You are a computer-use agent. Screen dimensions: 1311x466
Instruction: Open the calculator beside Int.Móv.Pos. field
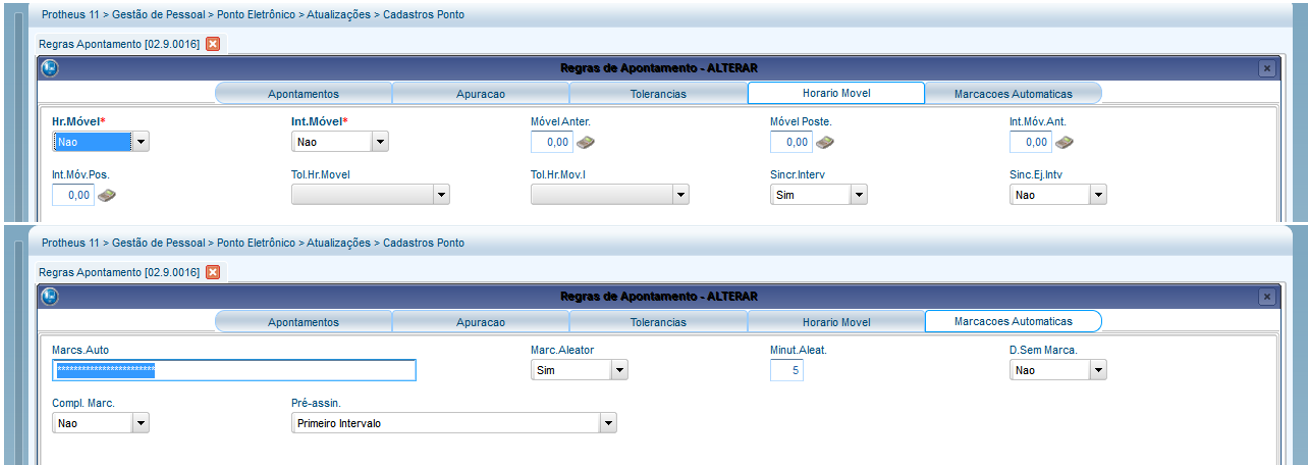tap(107, 195)
